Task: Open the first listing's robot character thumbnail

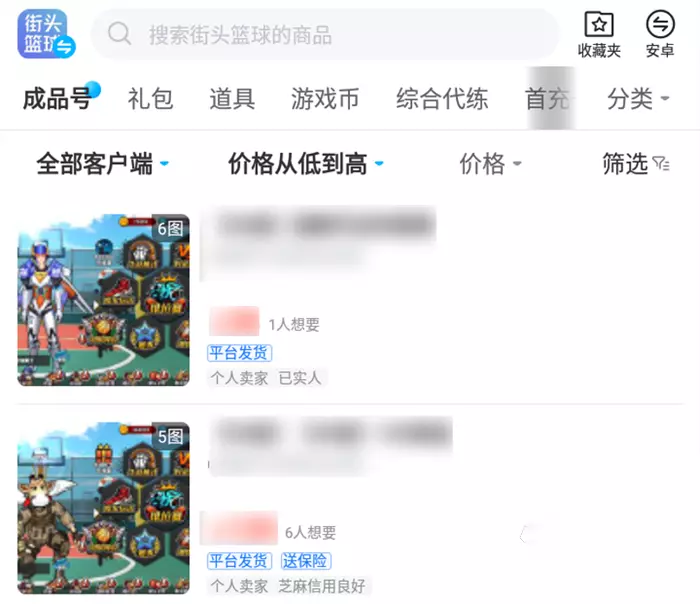Action: 104,300
